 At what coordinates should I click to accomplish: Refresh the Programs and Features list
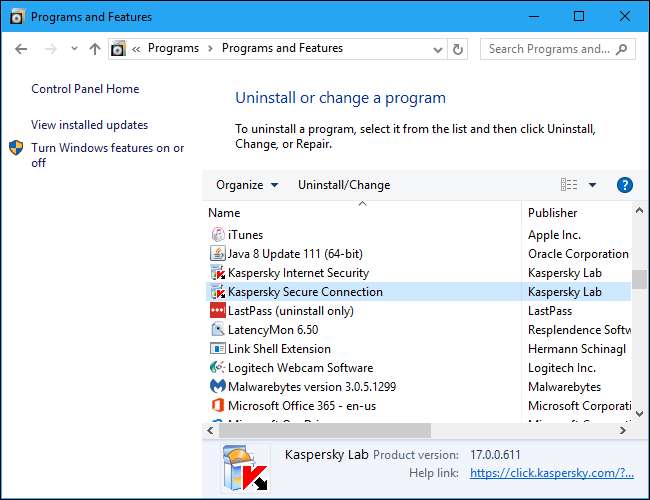pyautogui.click(x=458, y=49)
